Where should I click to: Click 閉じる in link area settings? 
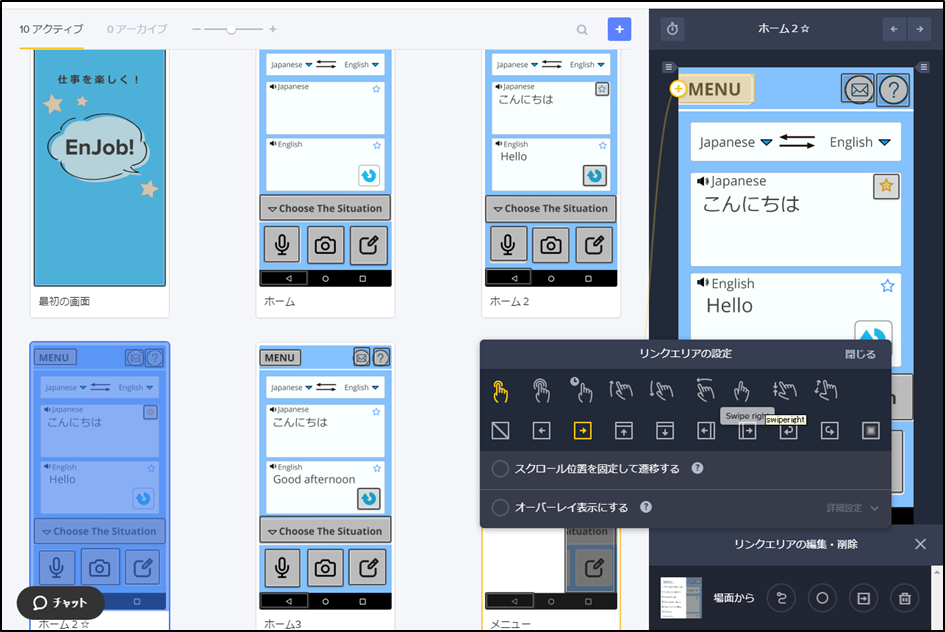pos(860,354)
